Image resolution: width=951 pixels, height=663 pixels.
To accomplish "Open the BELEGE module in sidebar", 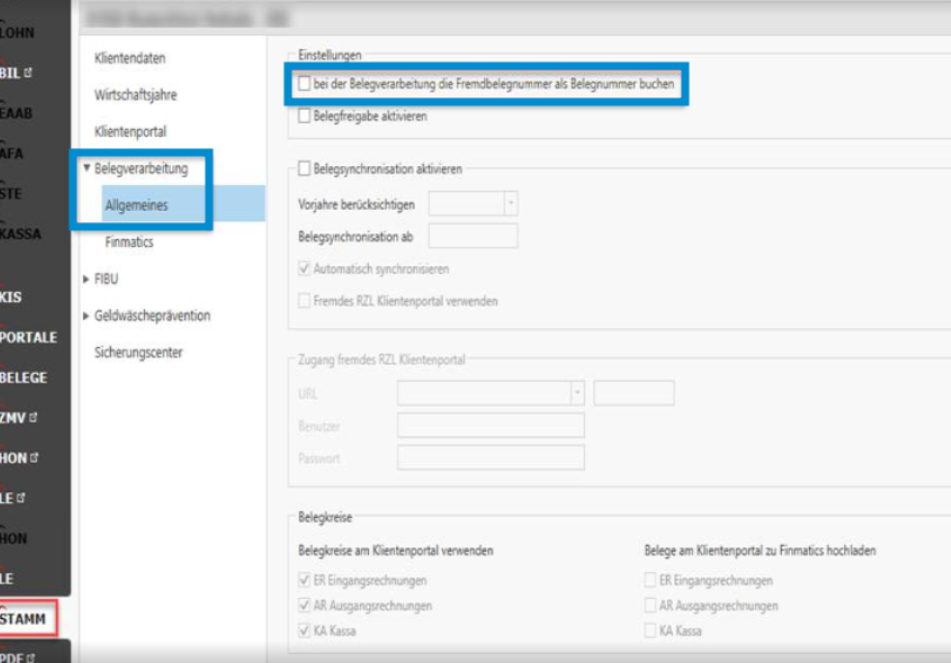I will (x=24, y=378).
